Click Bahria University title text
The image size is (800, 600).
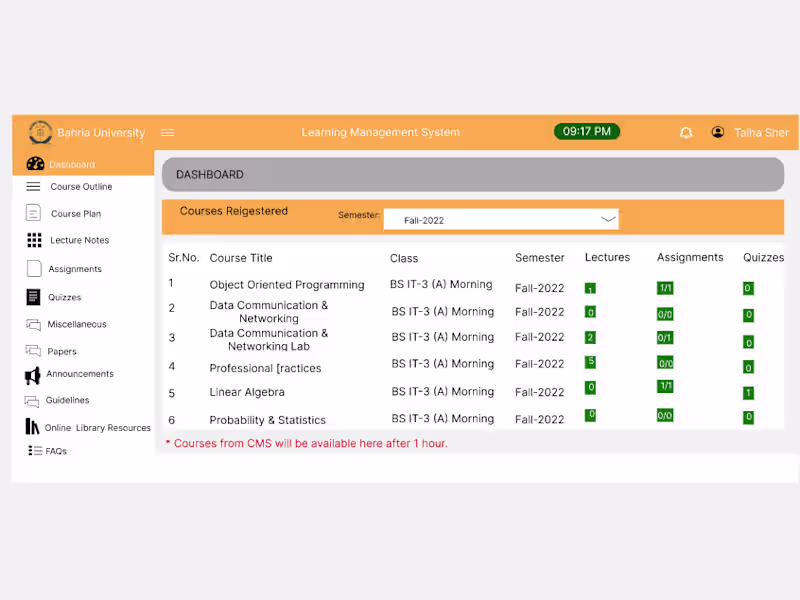[101, 133]
